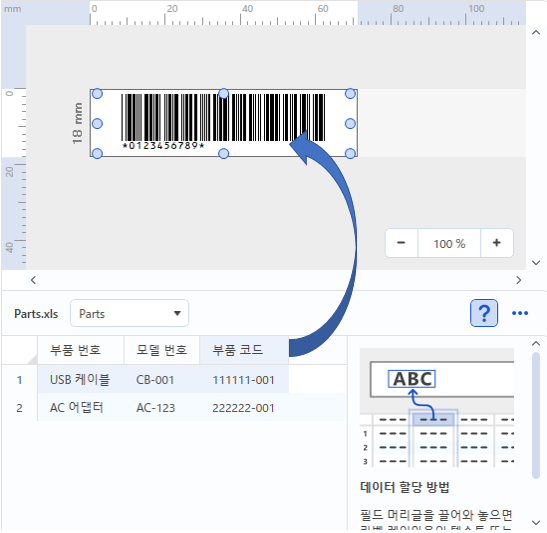Image resolution: width=547 pixels, height=533 pixels.
Task: Click the top-right barcode resize handle
Action: [350, 93]
